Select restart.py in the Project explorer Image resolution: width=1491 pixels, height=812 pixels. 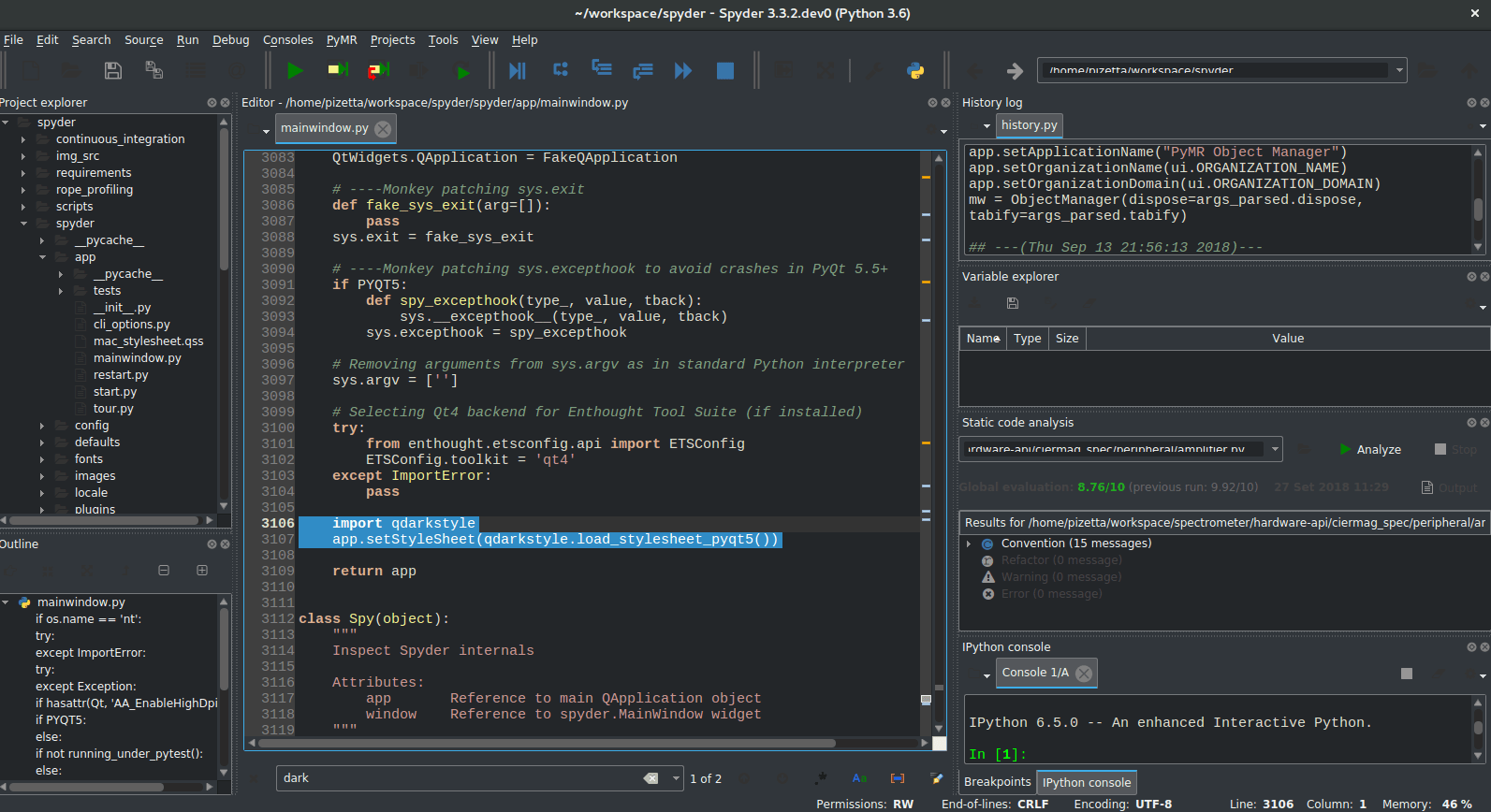(120, 375)
